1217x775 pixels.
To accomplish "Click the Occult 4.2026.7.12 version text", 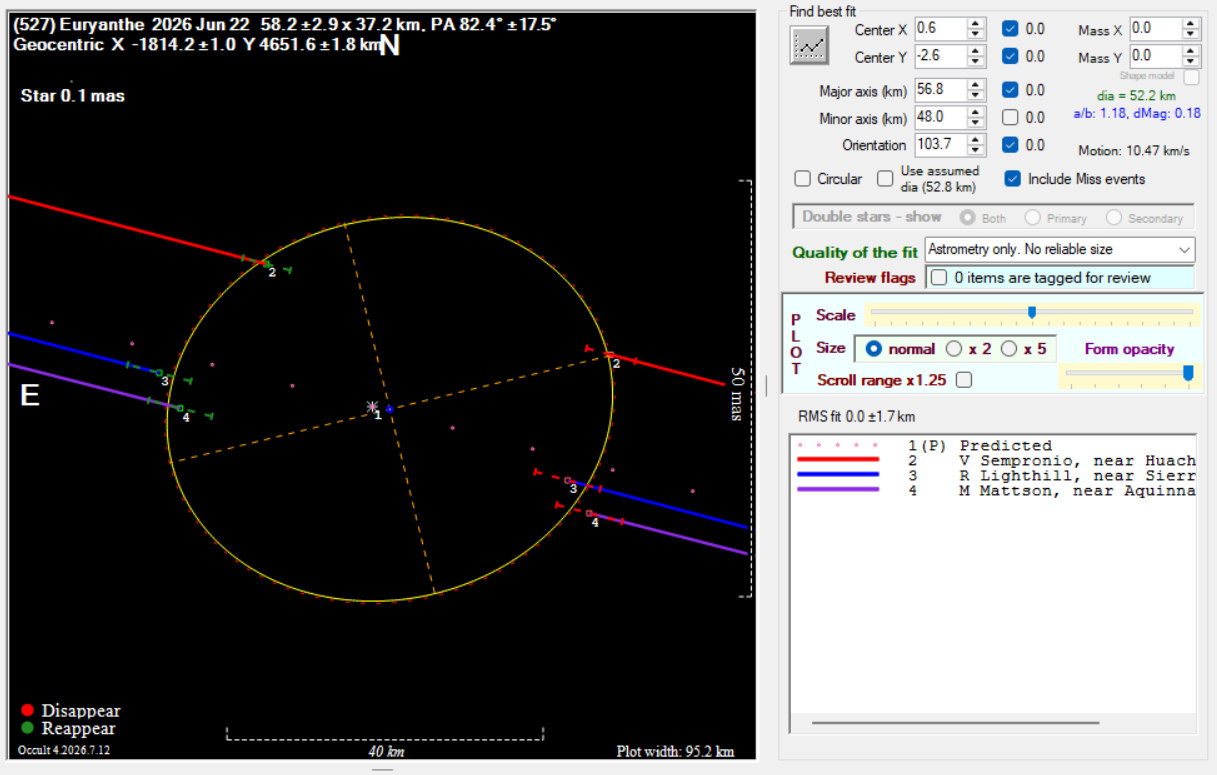I will pos(64,750).
